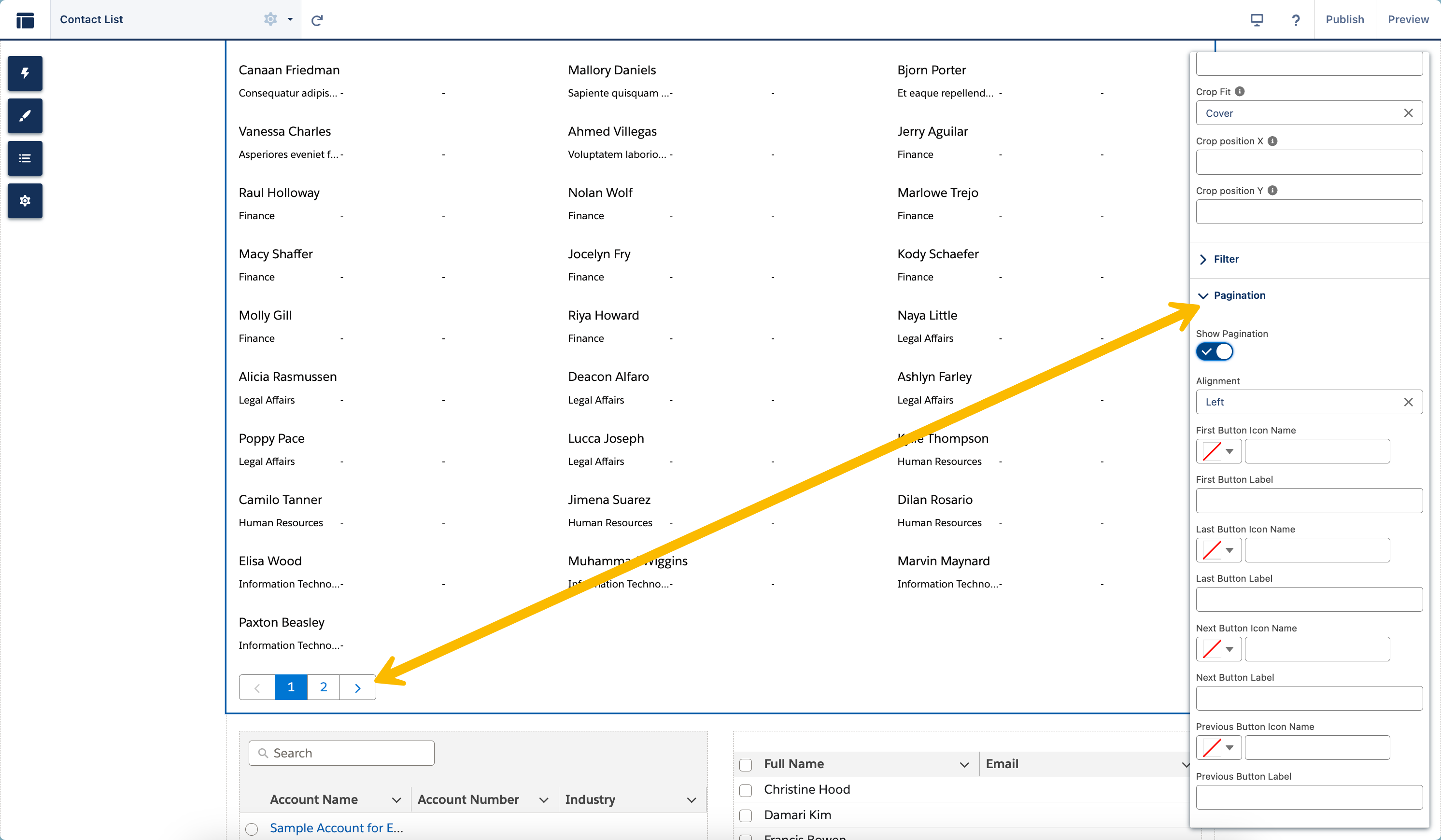
Task: Click the Crop Fit info icon
Action: 1239,92
